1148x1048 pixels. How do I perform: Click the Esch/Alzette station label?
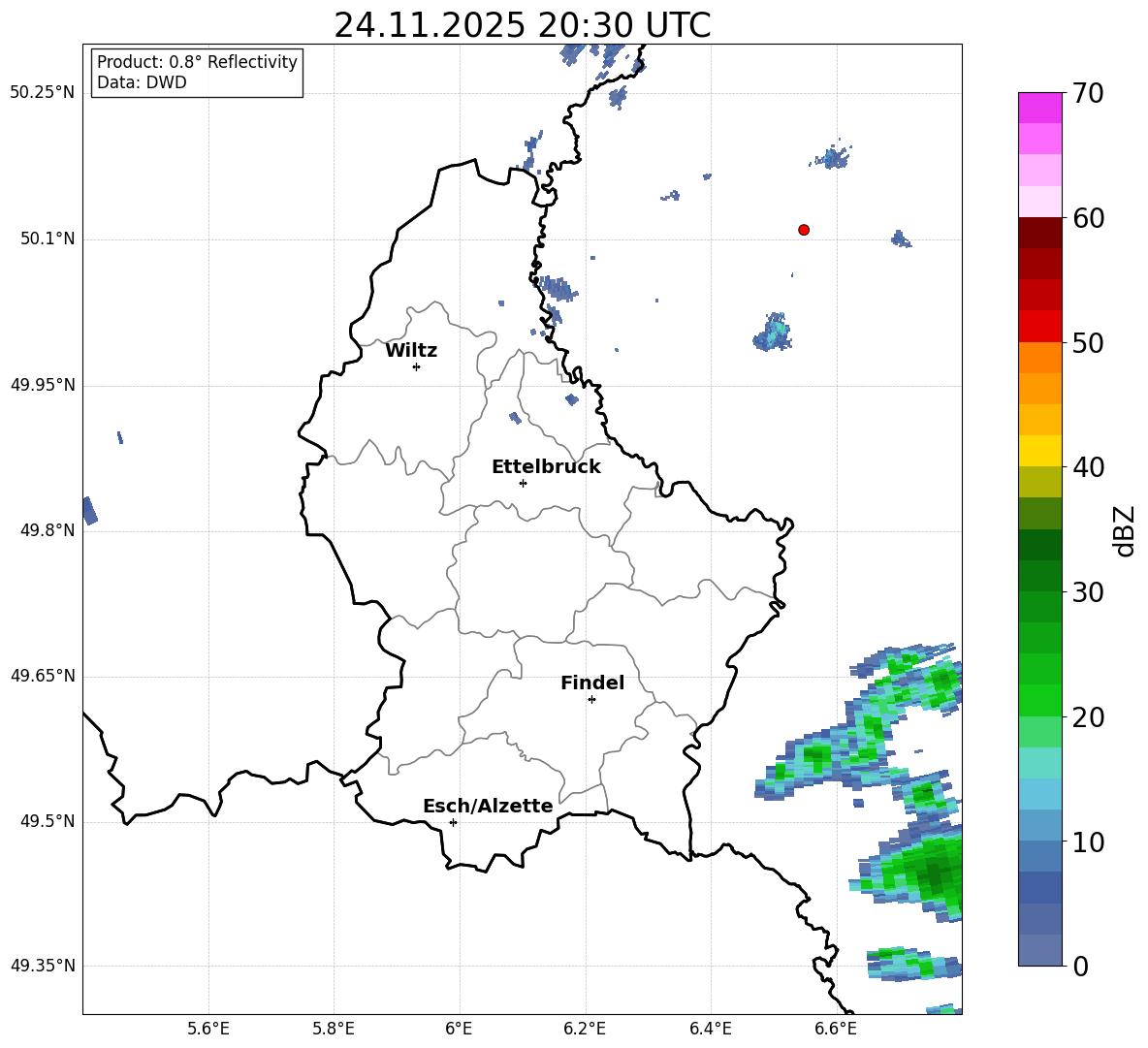[488, 807]
